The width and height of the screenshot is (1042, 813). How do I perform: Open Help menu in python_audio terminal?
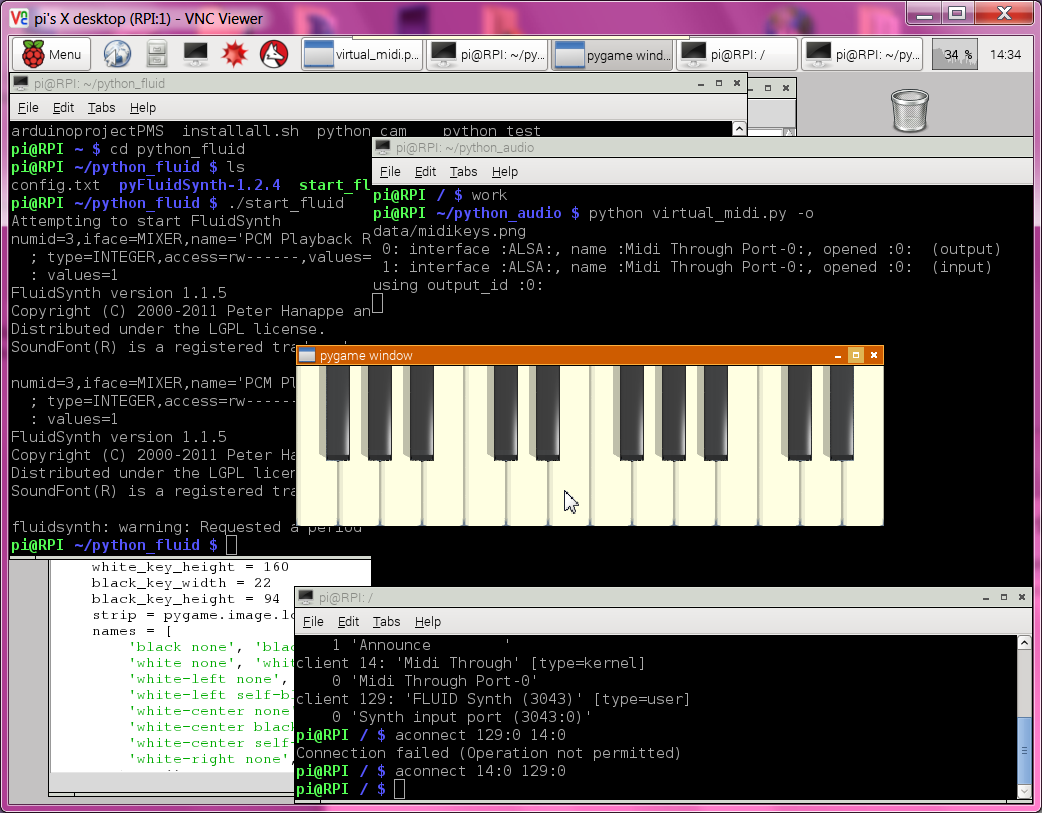[x=505, y=172]
